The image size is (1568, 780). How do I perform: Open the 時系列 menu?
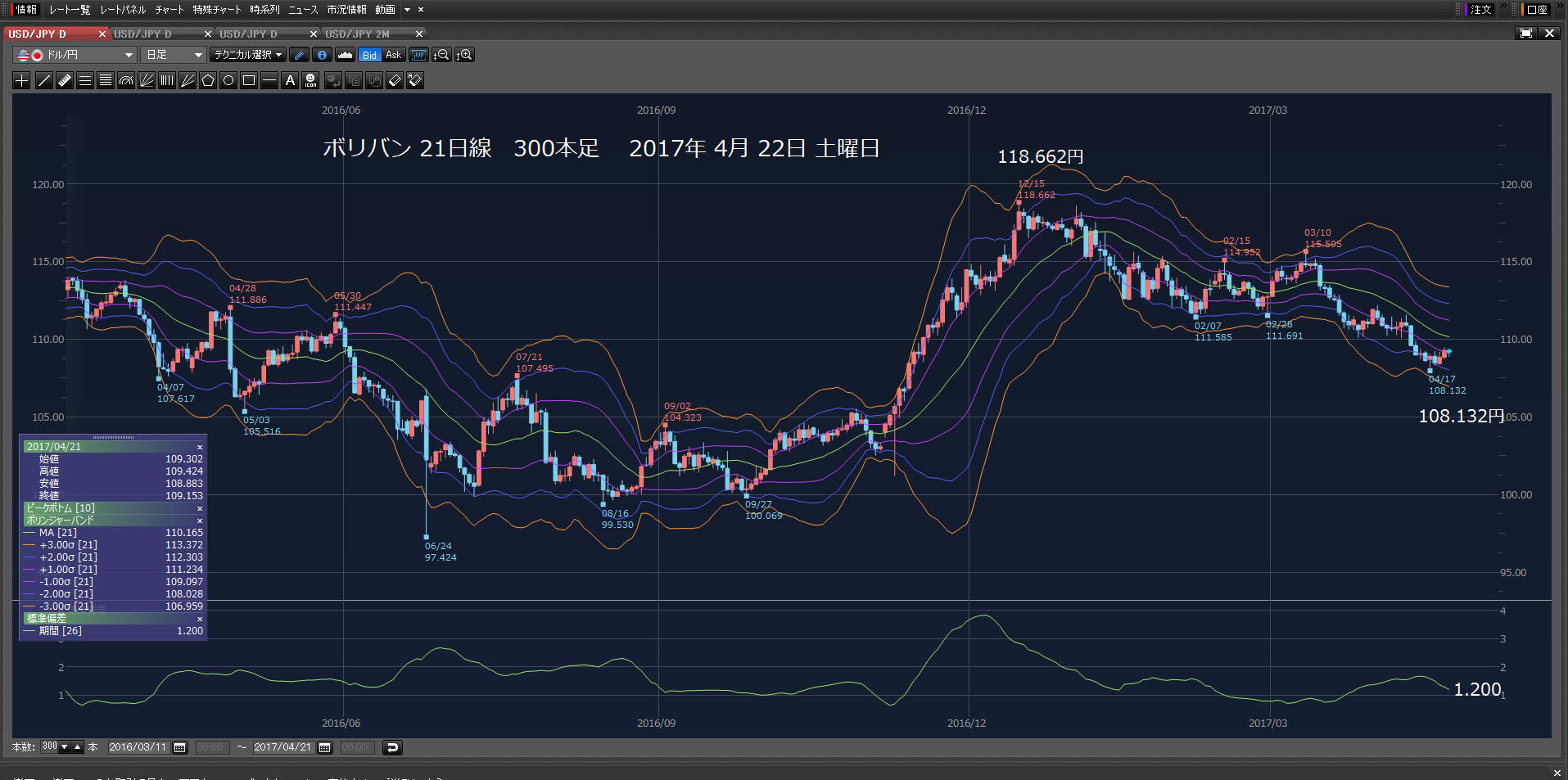click(x=264, y=10)
